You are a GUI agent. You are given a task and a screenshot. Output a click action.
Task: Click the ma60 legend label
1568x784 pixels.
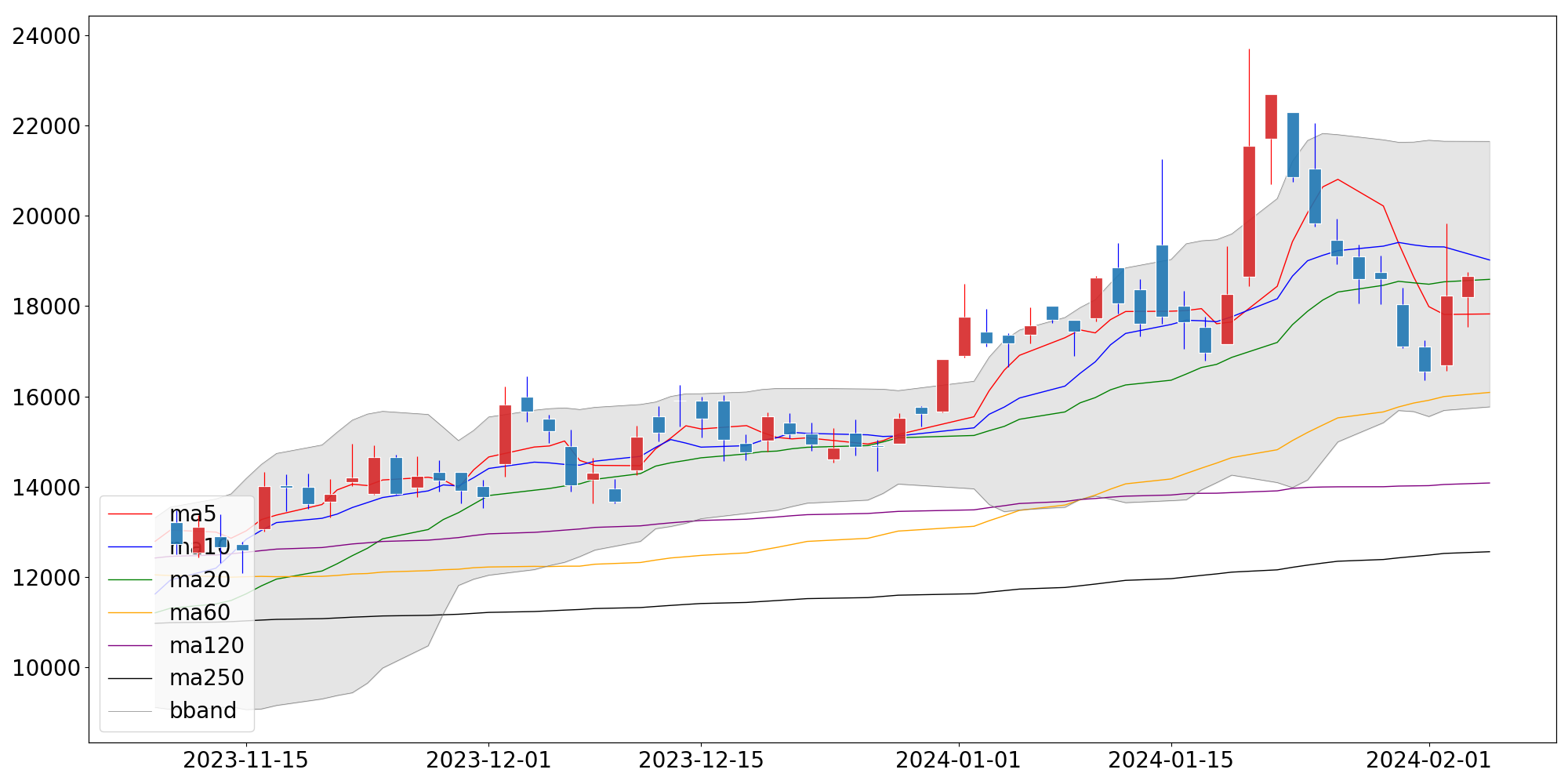(200, 612)
